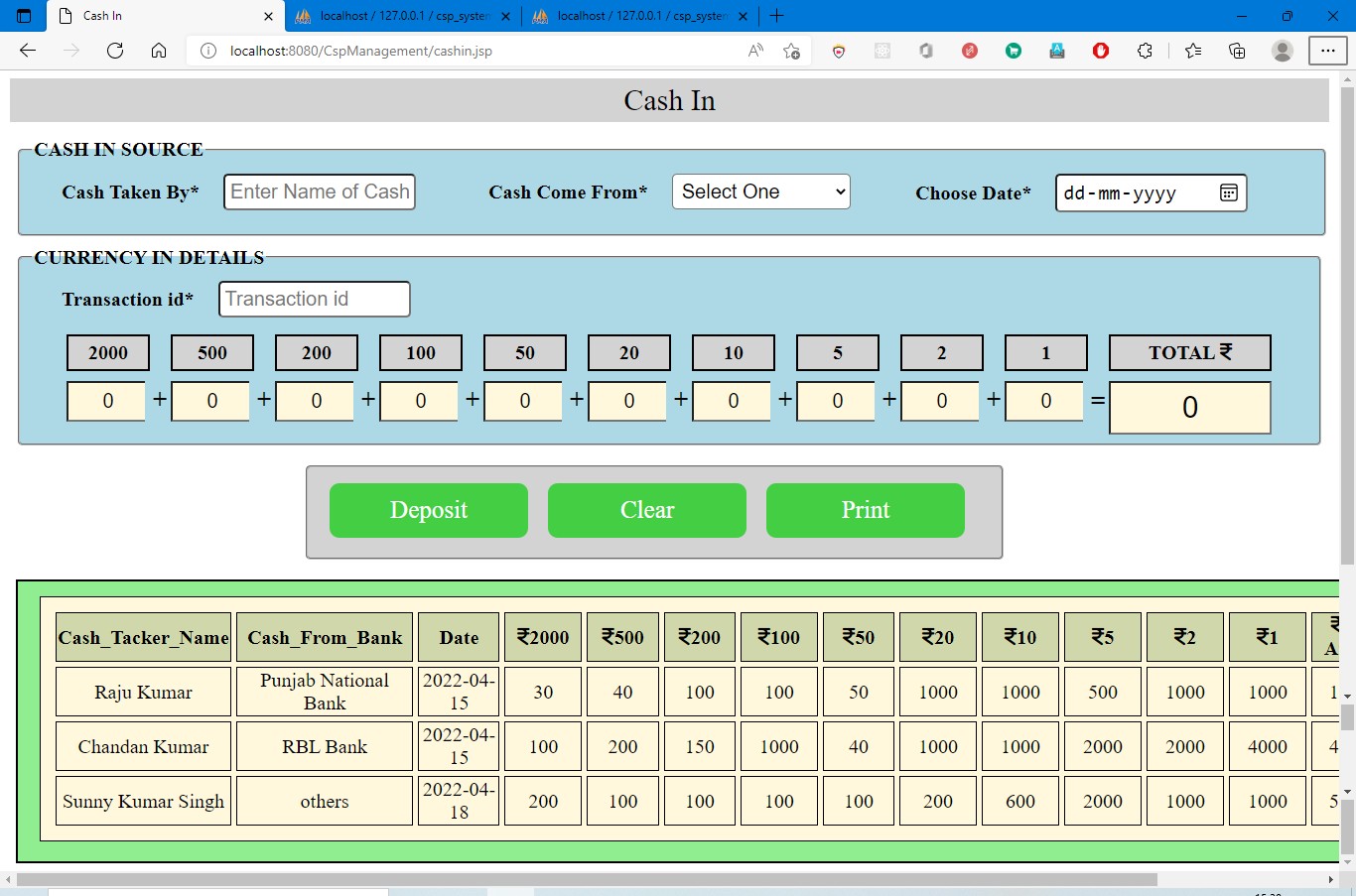
Task: Open the browser Extensions puzzle icon
Action: pyautogui.click(x=1145, y=51)
